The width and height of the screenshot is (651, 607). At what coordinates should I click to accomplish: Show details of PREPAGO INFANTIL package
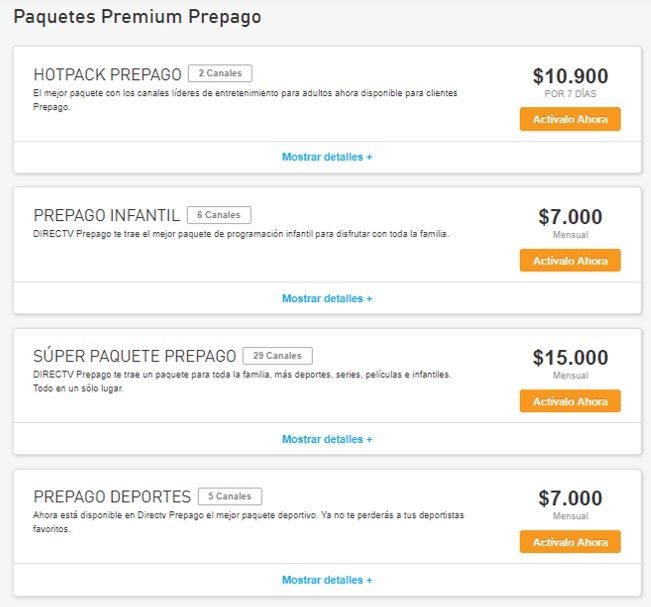[327, 298]
